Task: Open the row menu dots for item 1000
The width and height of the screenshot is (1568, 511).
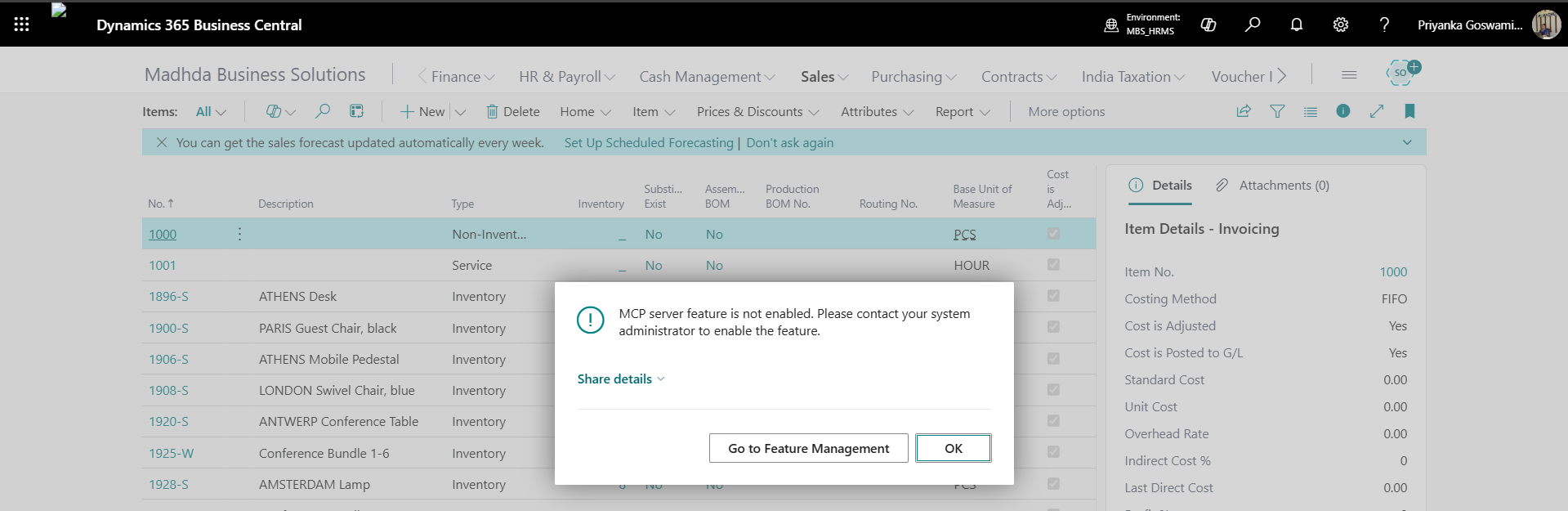Action: pyautogui.click(x=239, y=234)
